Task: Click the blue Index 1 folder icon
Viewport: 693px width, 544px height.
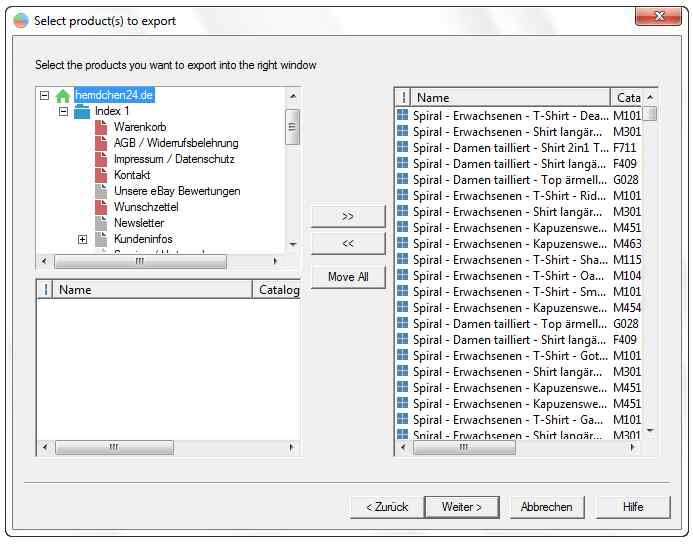Action: point(82,112)
